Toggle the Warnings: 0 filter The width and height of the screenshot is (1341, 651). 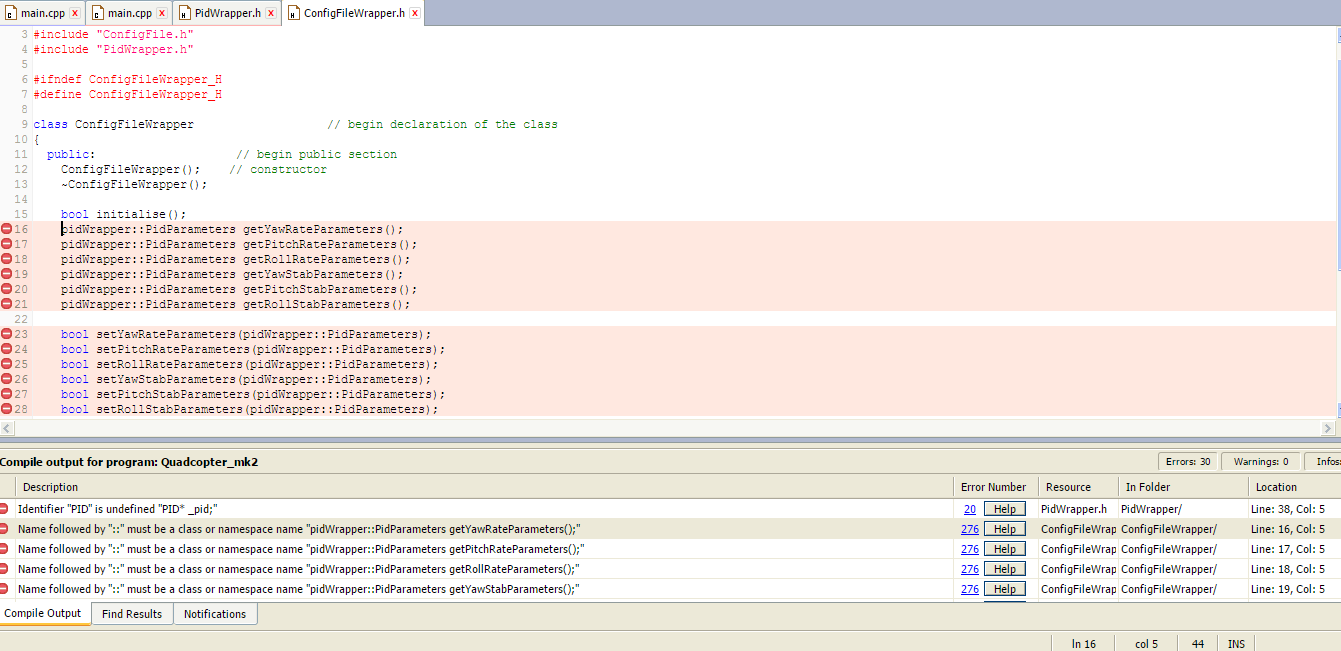pos(1259,462)
